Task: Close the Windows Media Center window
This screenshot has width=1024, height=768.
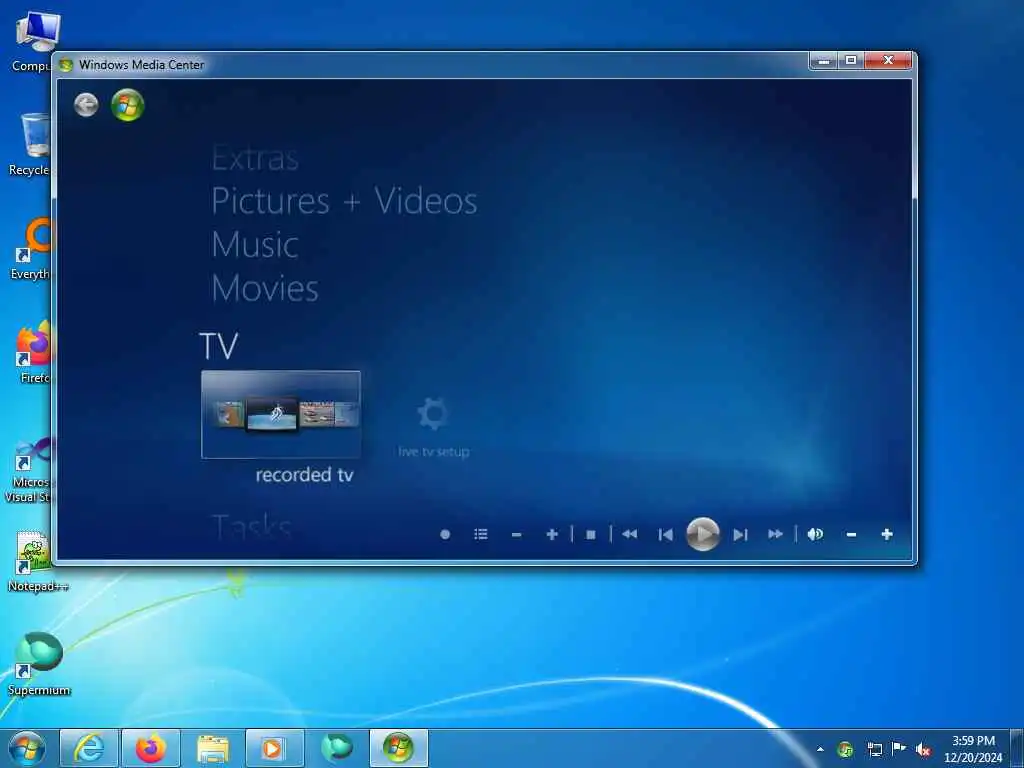Action: [888, 61]
